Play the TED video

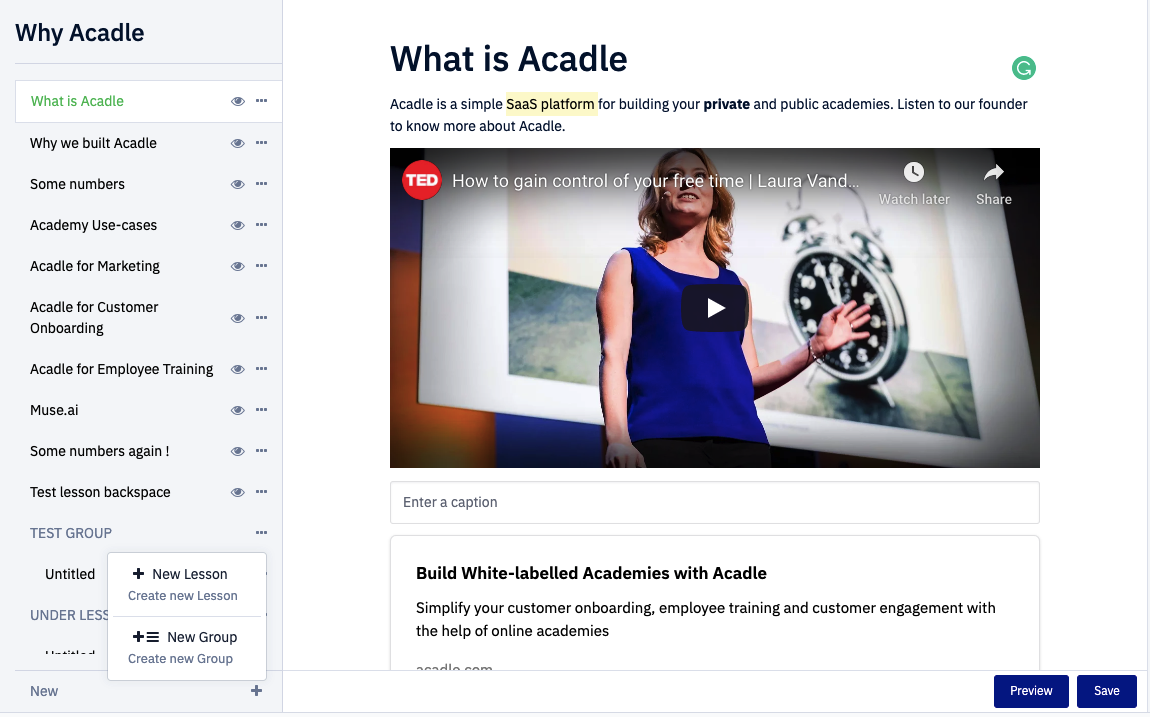[715, 308]
